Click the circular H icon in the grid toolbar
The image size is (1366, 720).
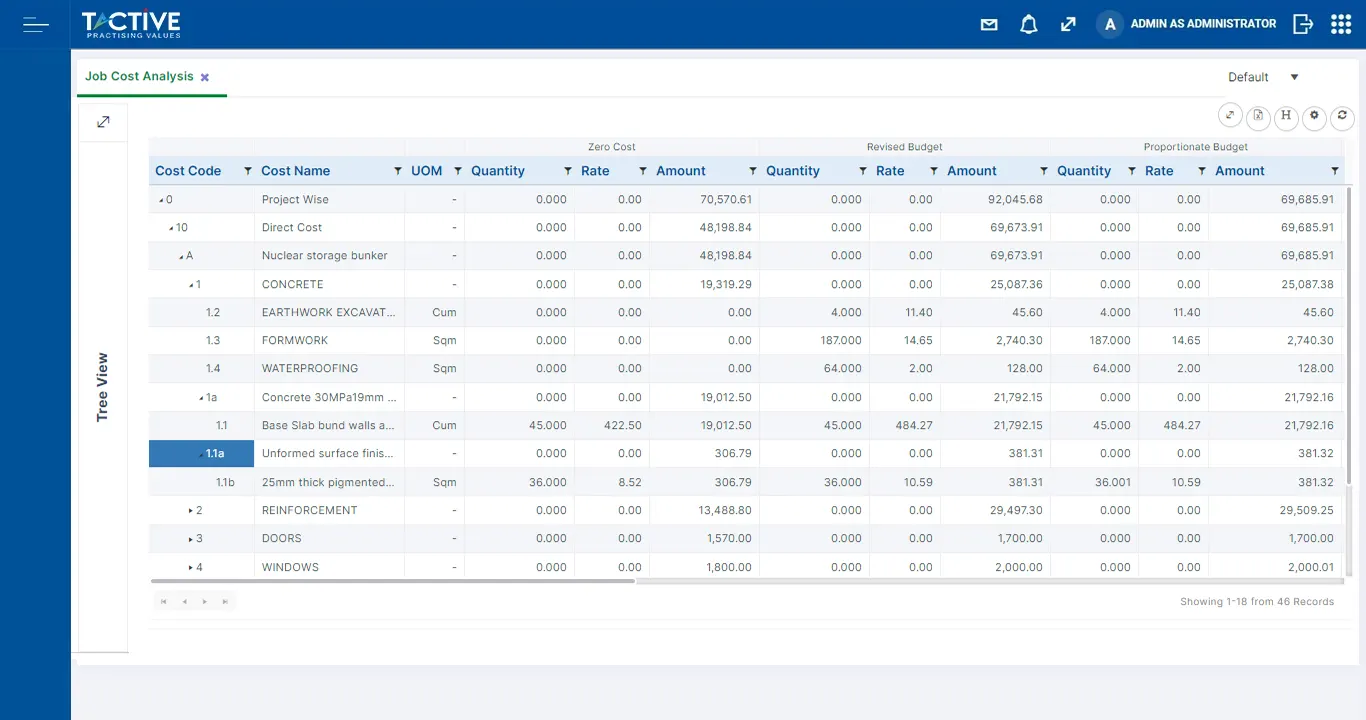(1286, 116)
